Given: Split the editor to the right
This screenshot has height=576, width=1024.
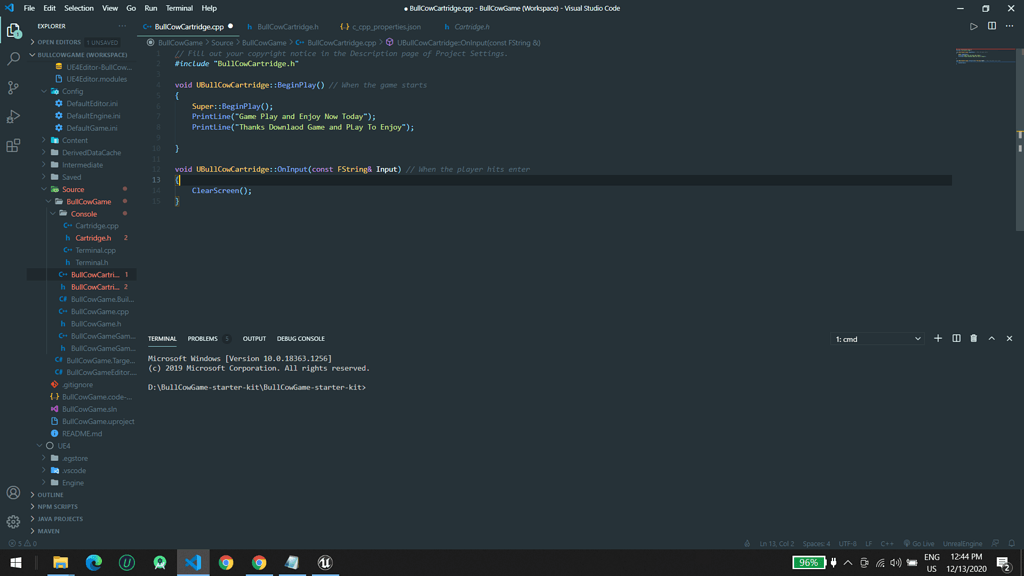Looking at the screenshot, I should (991, 27).
